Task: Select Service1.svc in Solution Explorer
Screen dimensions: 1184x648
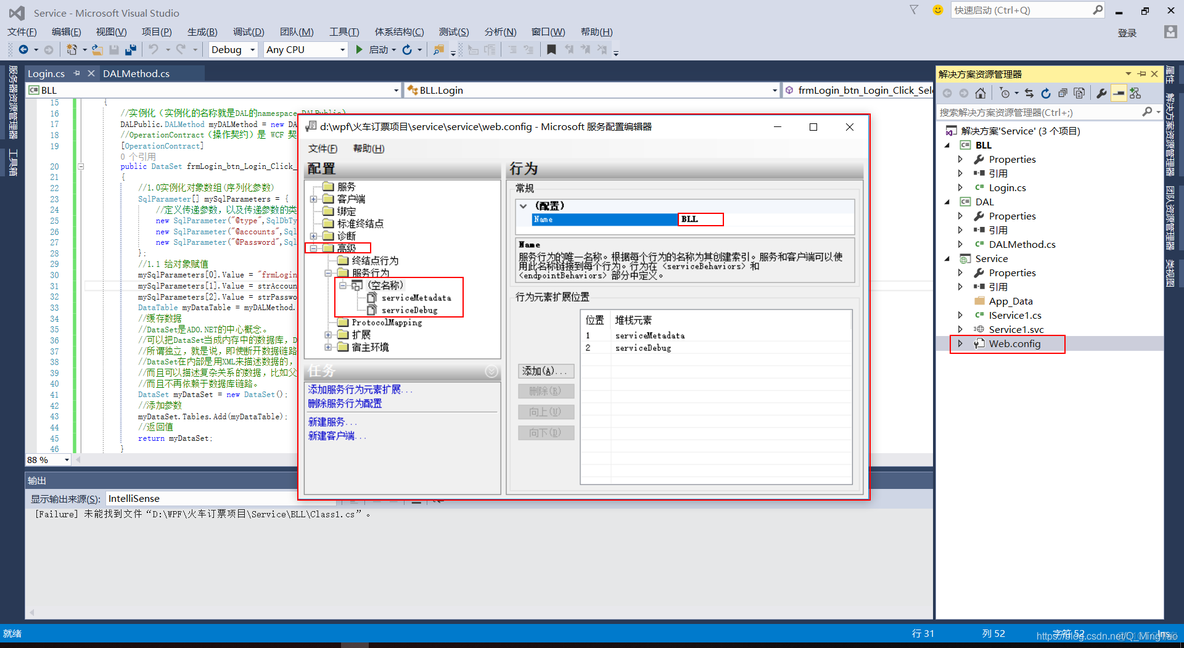Action: (x=1016, y=329)
